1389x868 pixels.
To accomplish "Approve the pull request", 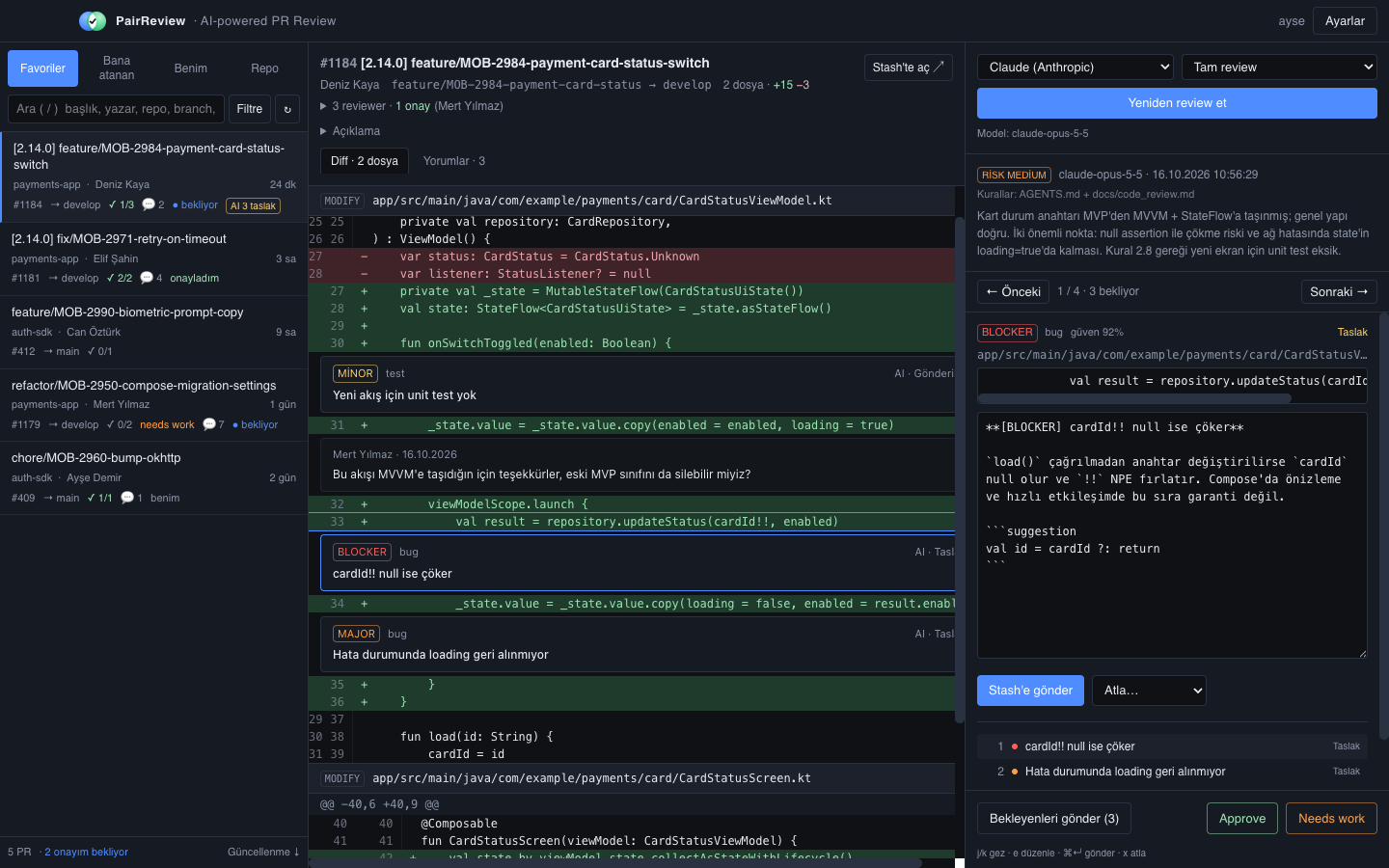I will coord(1242,819).
